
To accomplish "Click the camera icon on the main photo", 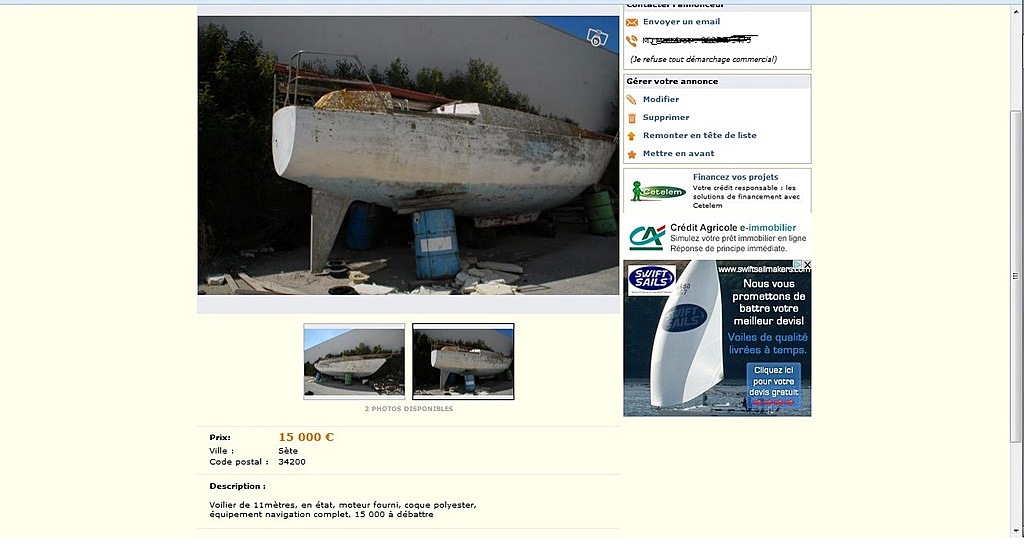I will point(597,37).
